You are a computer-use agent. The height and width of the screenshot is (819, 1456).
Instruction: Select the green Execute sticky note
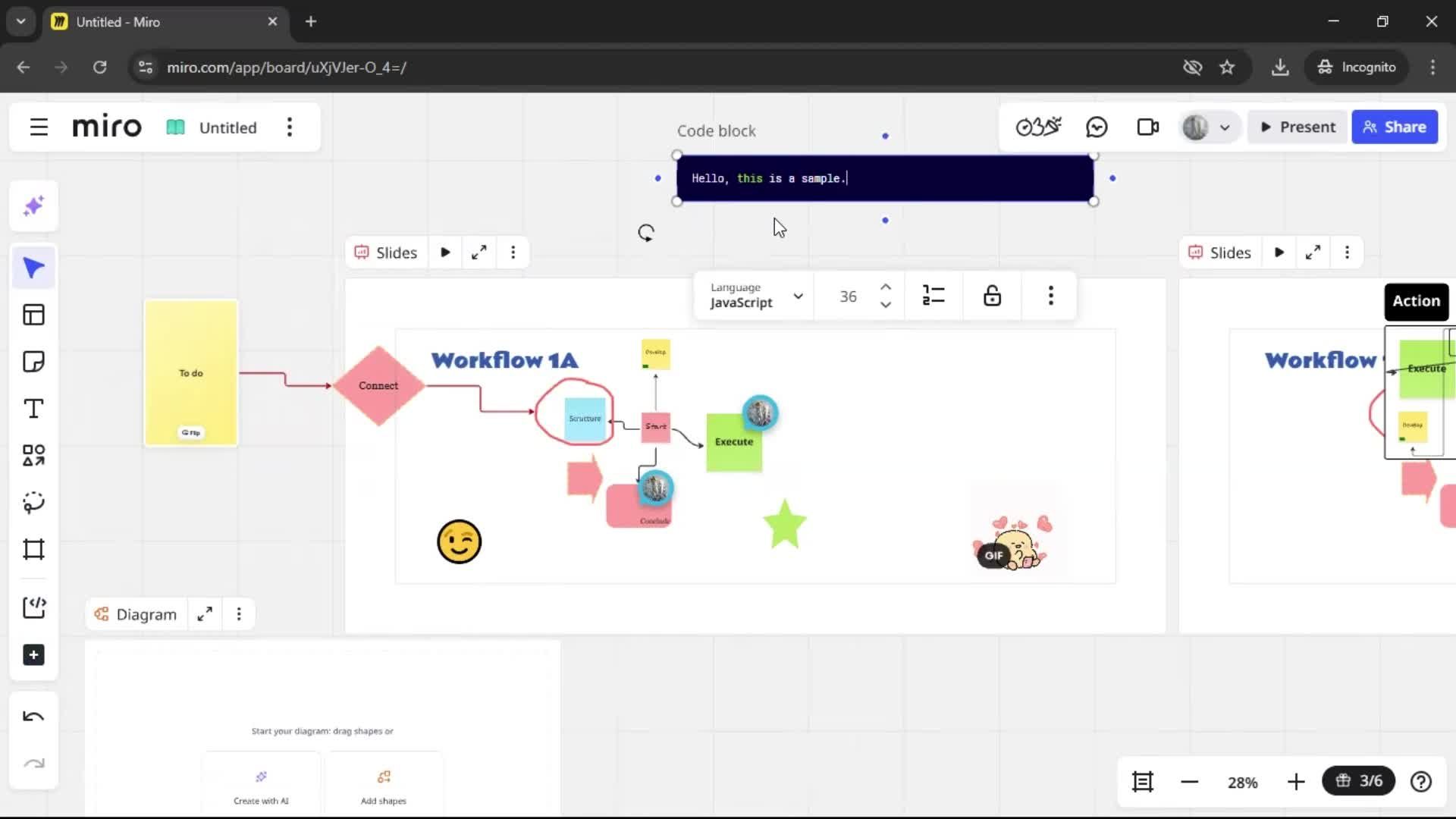tap(734, 442)
